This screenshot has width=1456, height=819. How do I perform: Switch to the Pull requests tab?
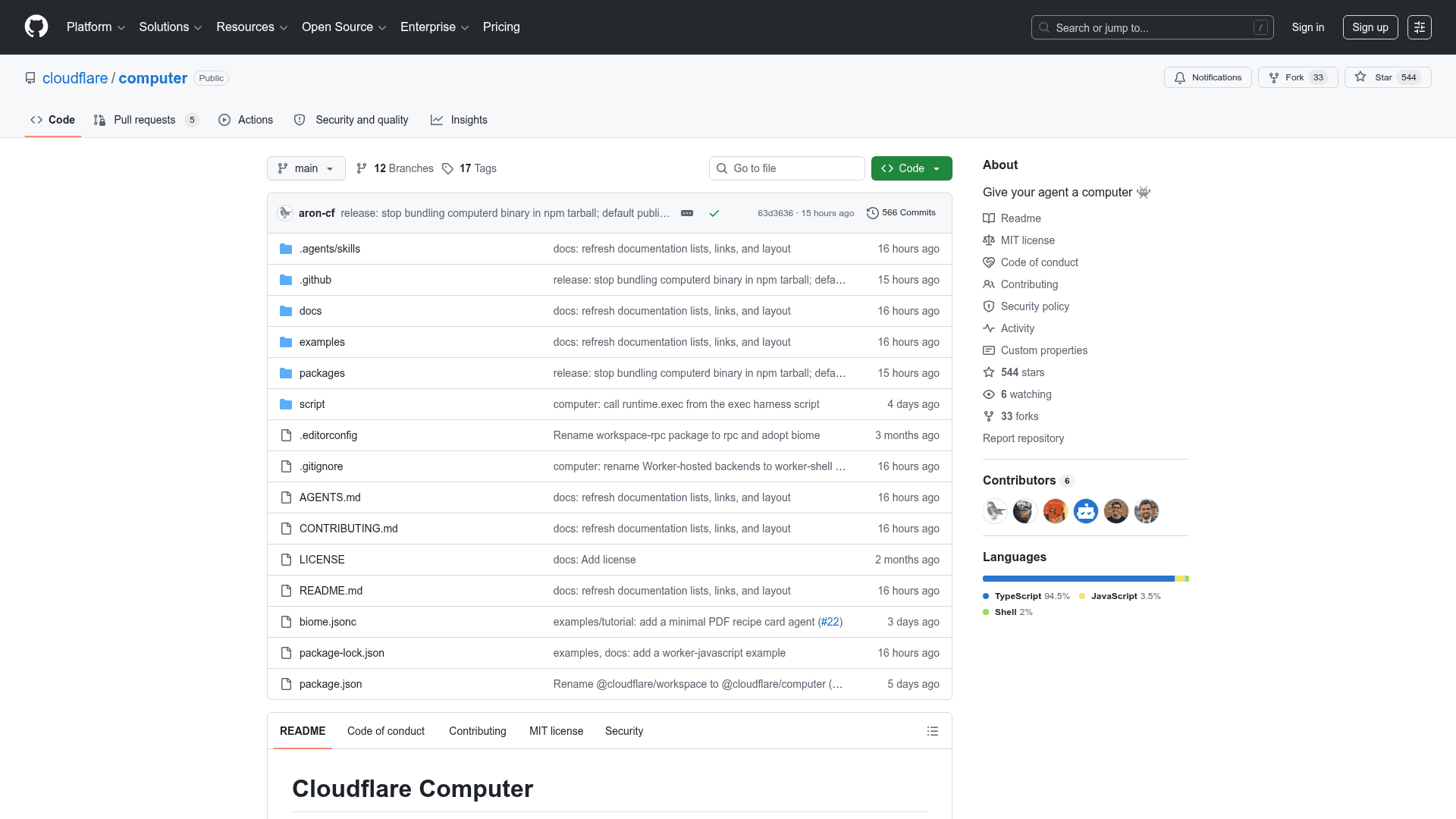click(146, 120)
